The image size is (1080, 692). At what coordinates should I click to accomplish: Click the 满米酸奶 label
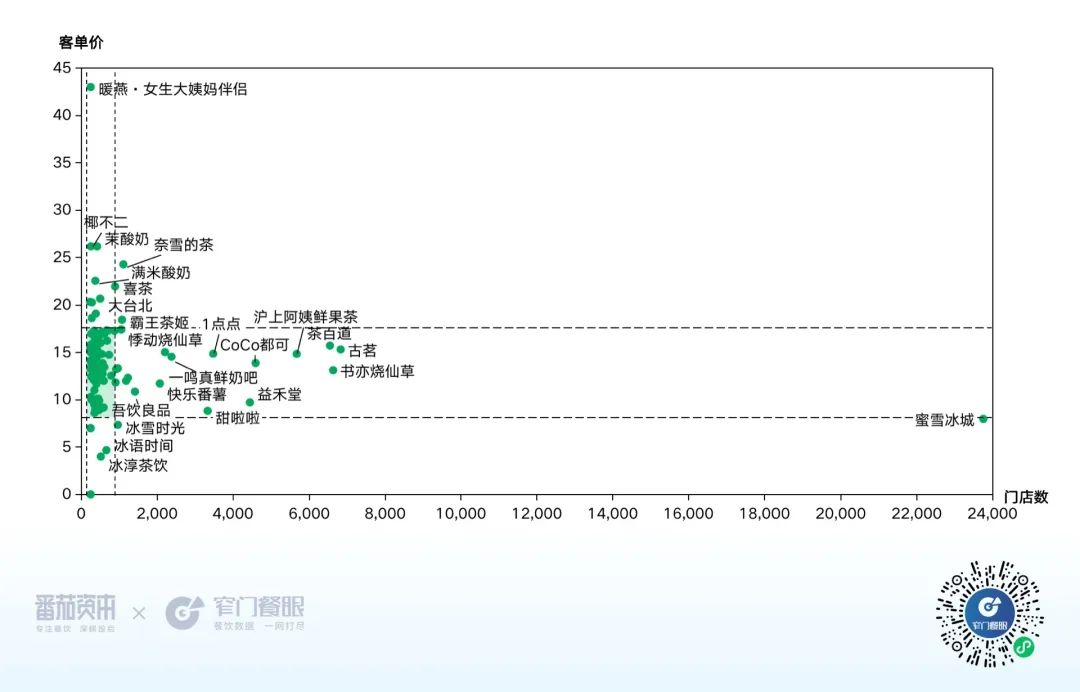click(160, 273)
